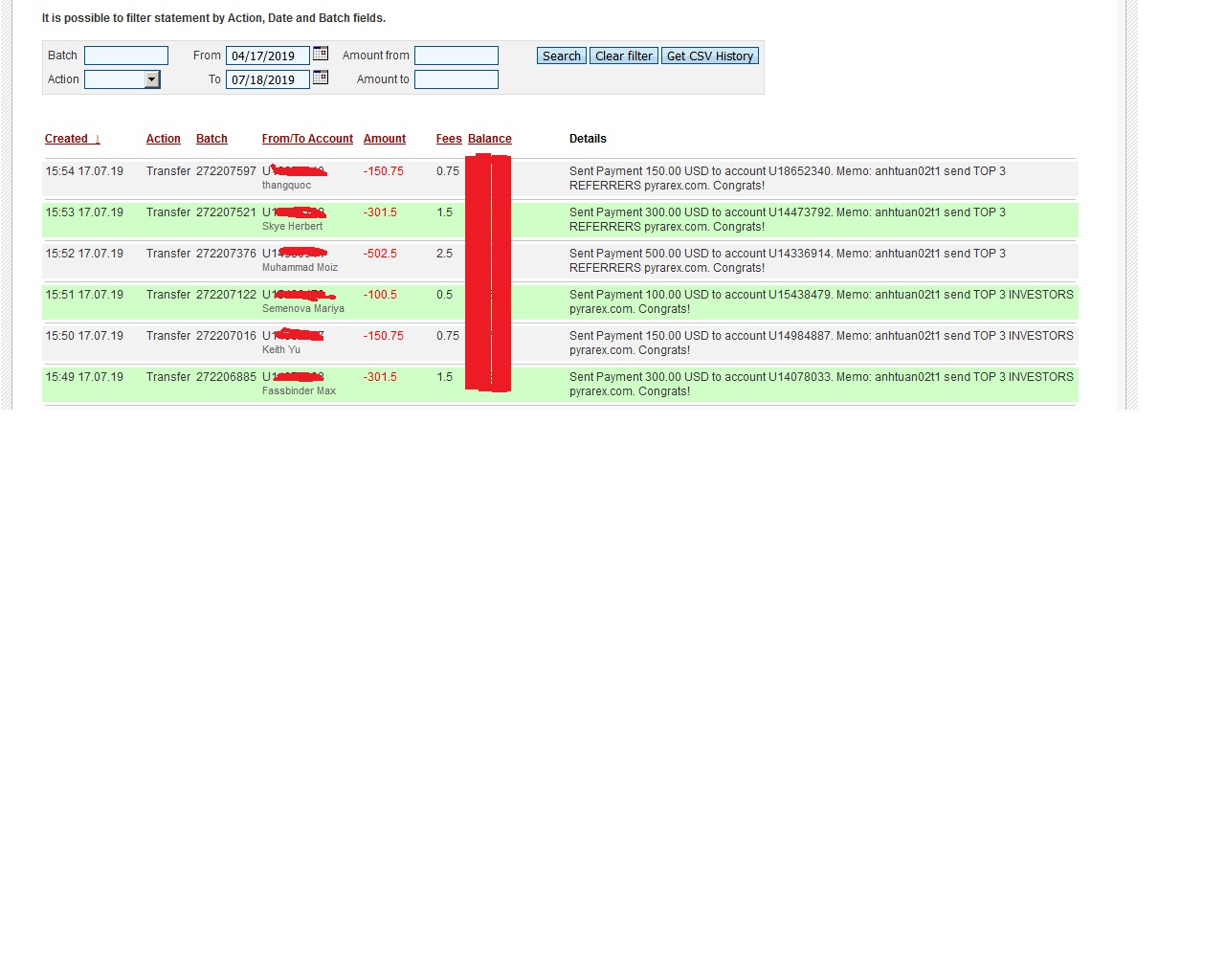Sort by Batch column header
Viewport: 1225px width, 980px height.
point(212,139)
